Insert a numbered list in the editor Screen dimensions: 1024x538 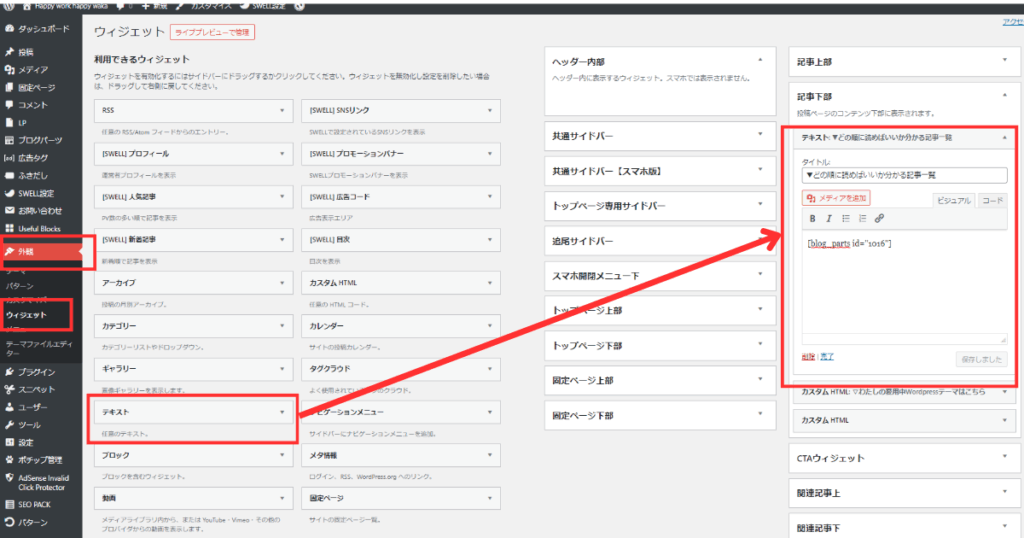click(862, 218)
